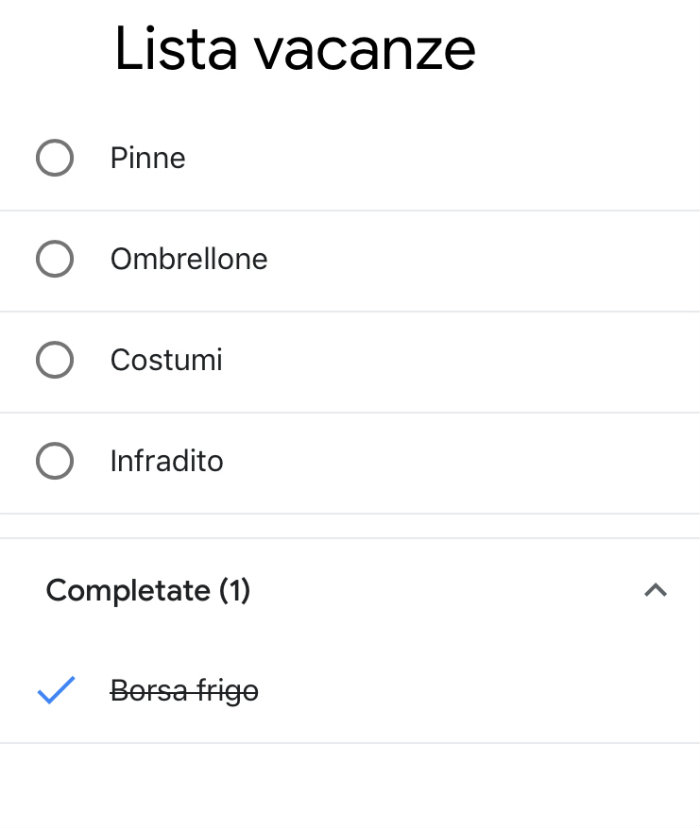
Task: Click the Completate (1) header label
Action: 148,590
